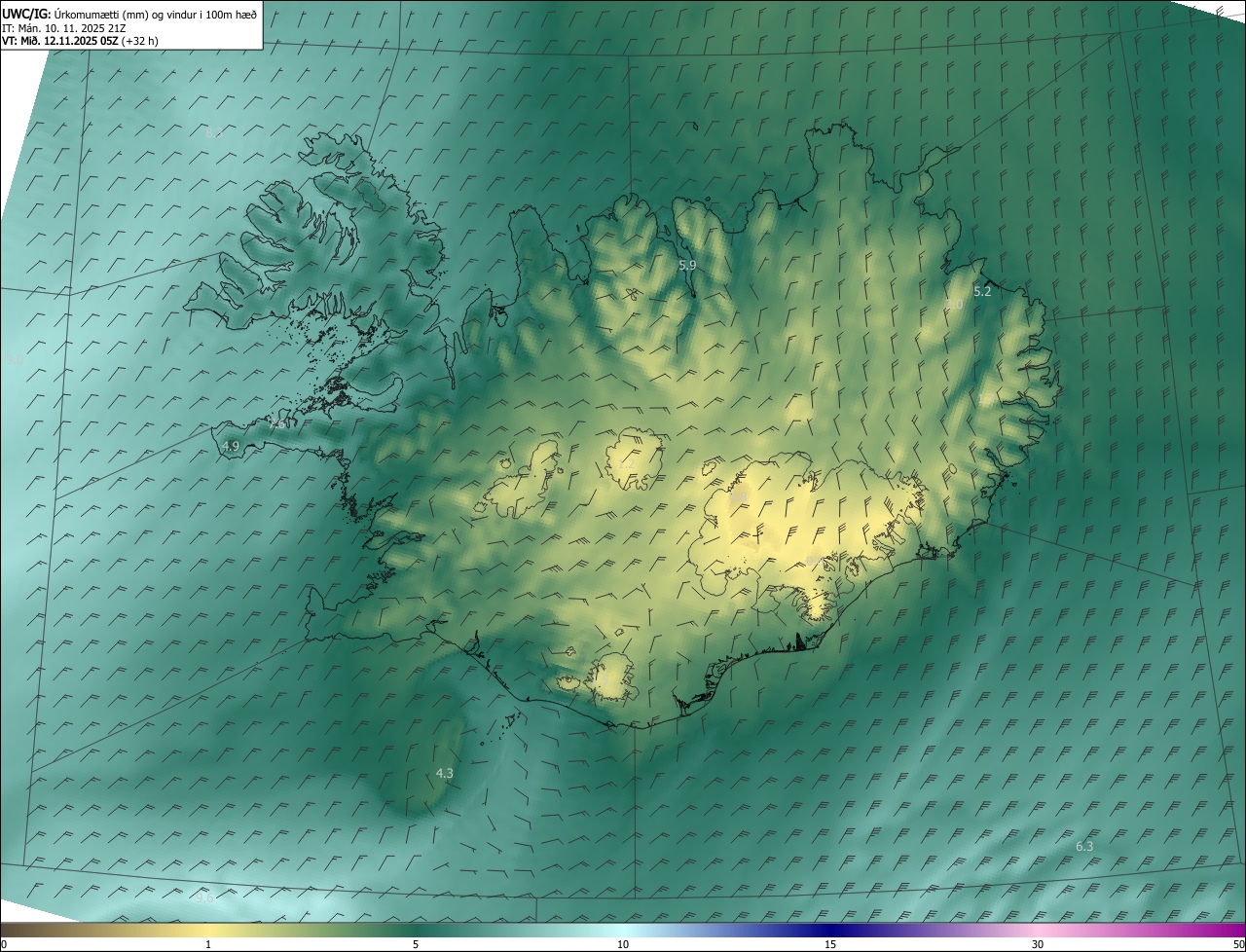
Task: Click the 4.9 value label on the map
Action: 231,446
